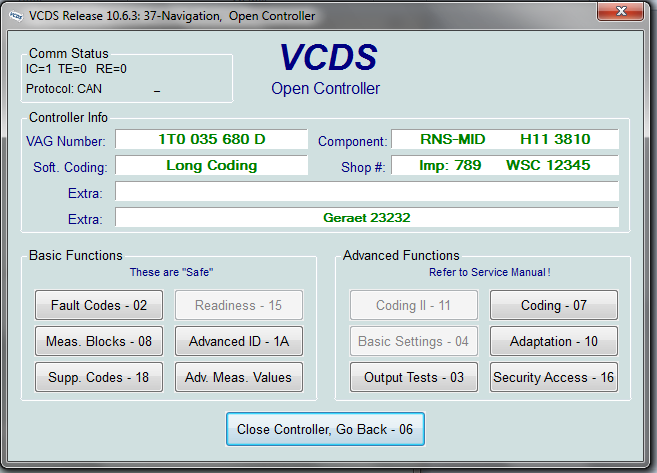
Task: Click the 'Component:' label
Action: tap(352, 142)
